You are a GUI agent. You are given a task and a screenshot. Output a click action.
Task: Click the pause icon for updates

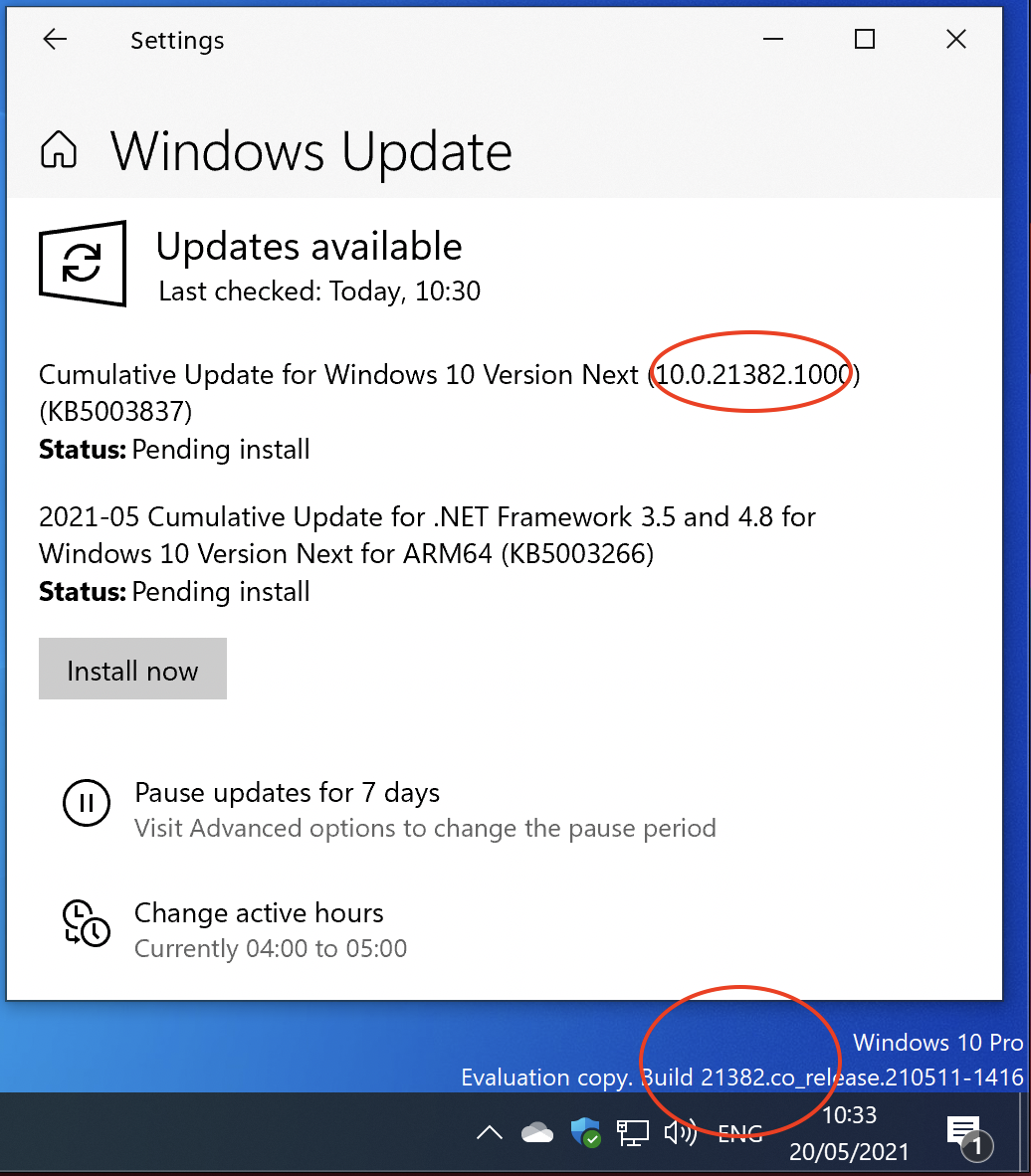point(87,803)
